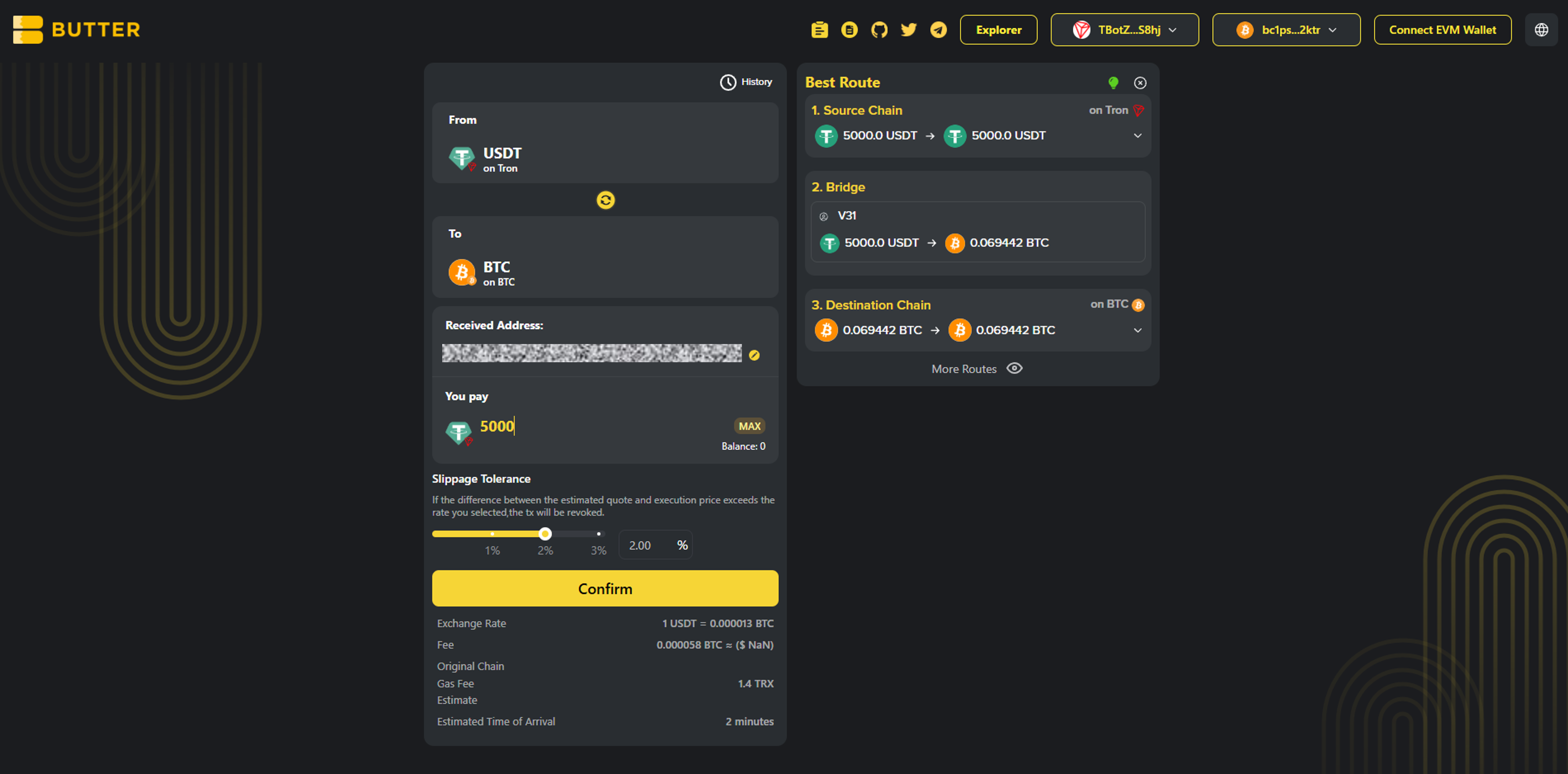Click the green lightbulb in Best Route
Viewport: 1568px width, 774px height.
(x=1113, y=82)
